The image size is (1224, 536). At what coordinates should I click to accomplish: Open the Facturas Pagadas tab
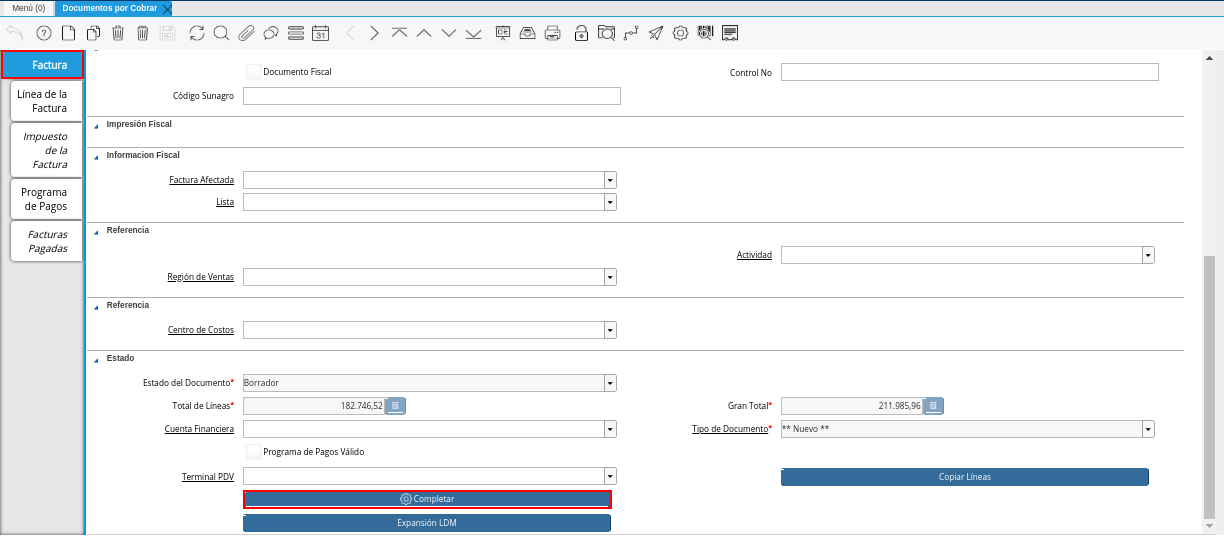coord(46,241)
